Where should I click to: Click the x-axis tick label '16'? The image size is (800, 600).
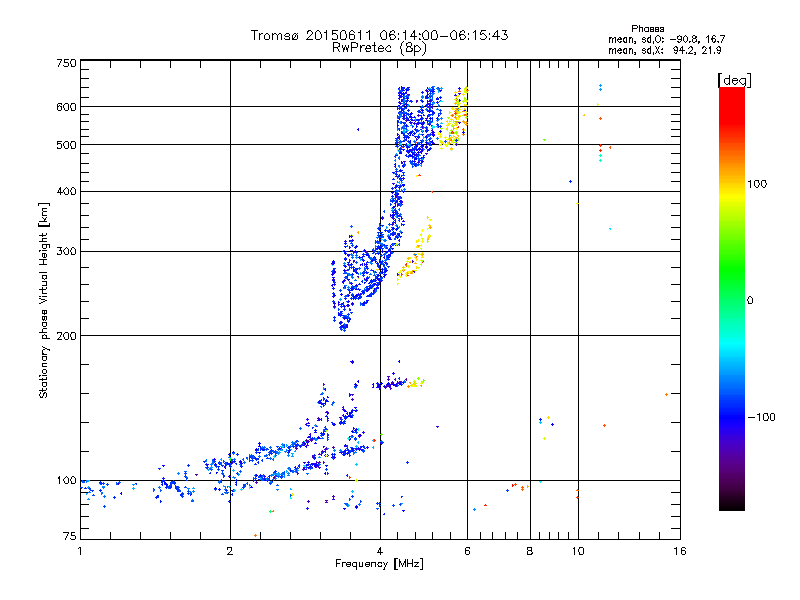pos(680,551)
